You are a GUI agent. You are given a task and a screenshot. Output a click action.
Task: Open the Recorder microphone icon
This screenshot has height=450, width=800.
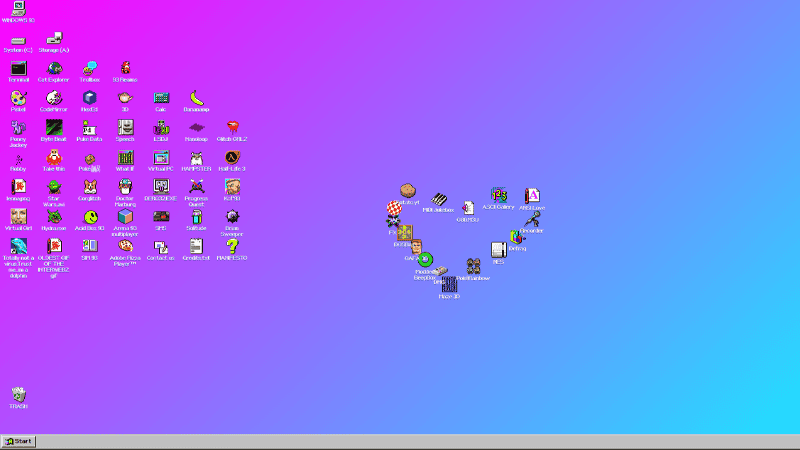pyautogui.click(x=532, y=219)
